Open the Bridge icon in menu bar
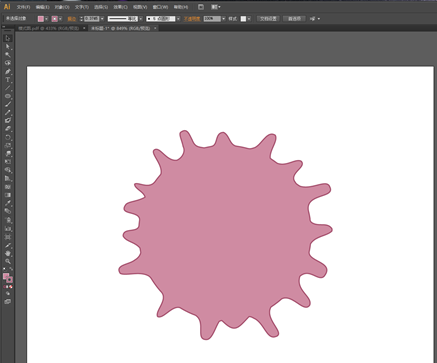 click(201, 7)
